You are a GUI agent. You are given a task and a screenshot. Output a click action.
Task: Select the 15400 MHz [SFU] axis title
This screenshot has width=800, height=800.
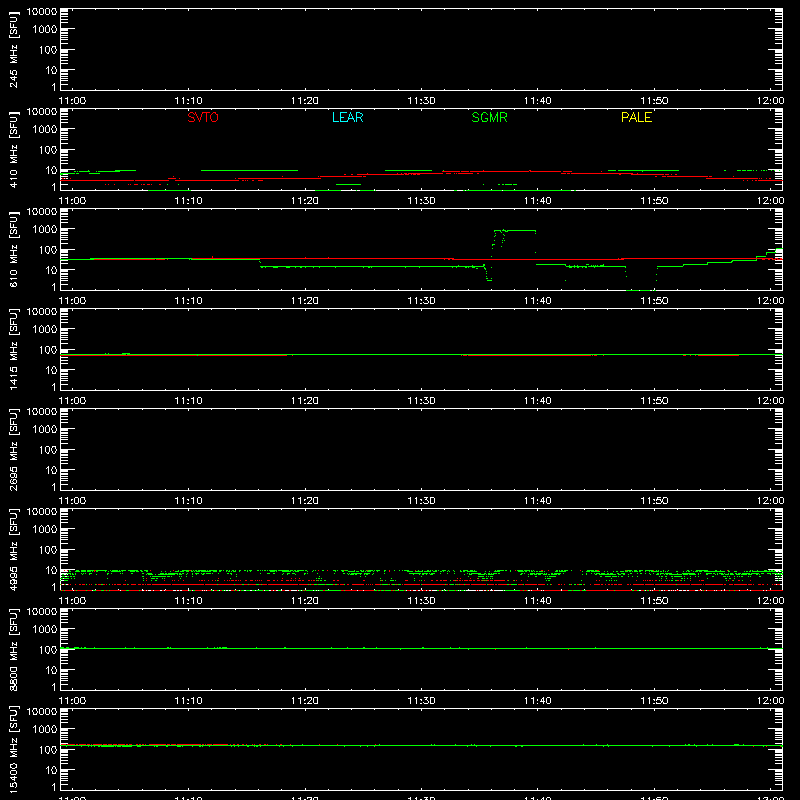coord(13,750)
